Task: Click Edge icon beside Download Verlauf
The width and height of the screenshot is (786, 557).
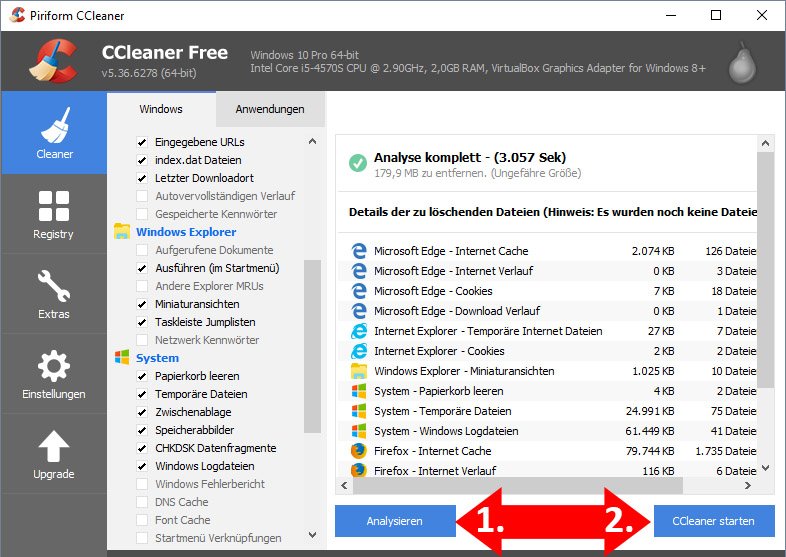Action: point(359,311)
